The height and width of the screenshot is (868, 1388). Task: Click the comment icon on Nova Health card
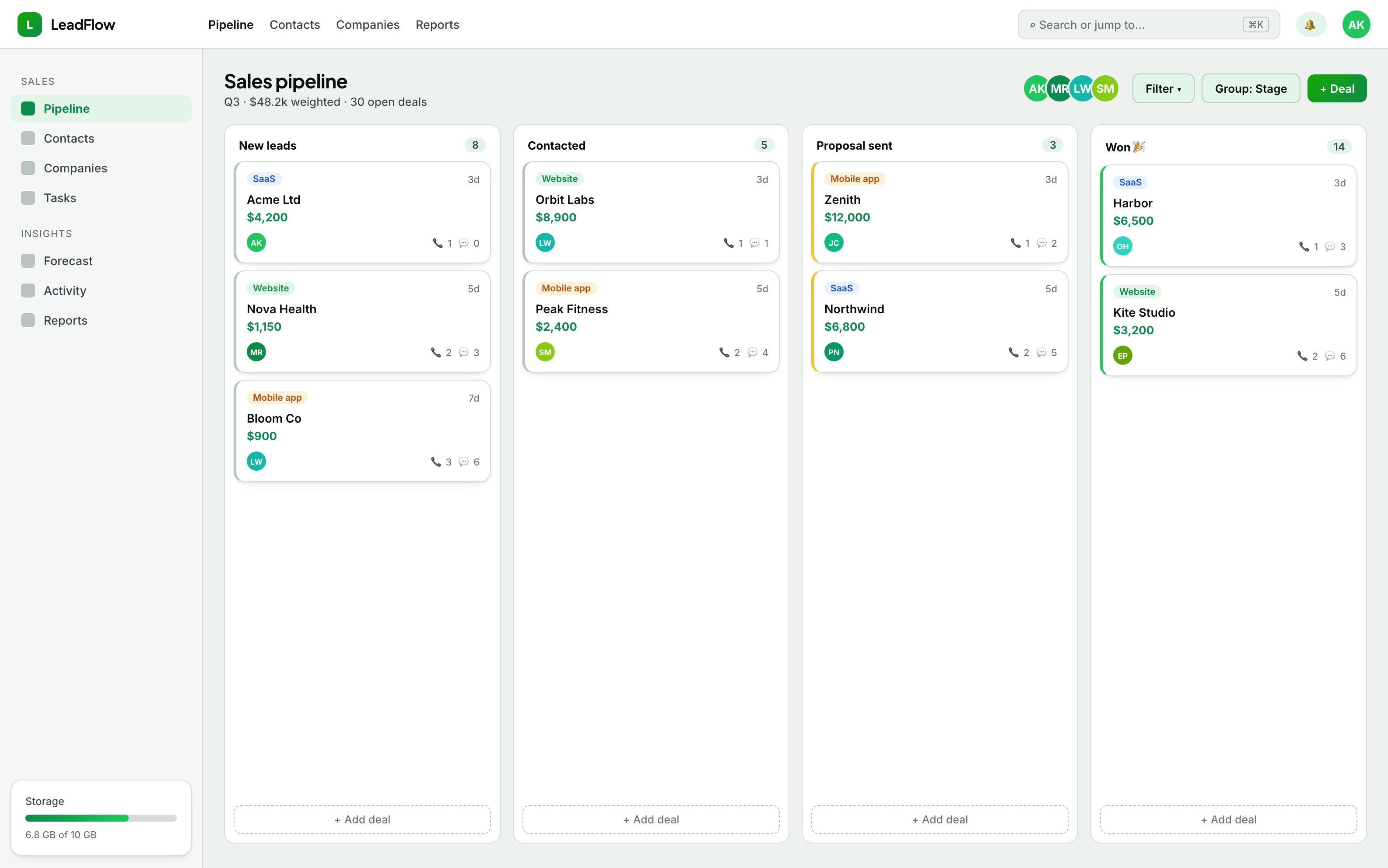pos(463,353)
